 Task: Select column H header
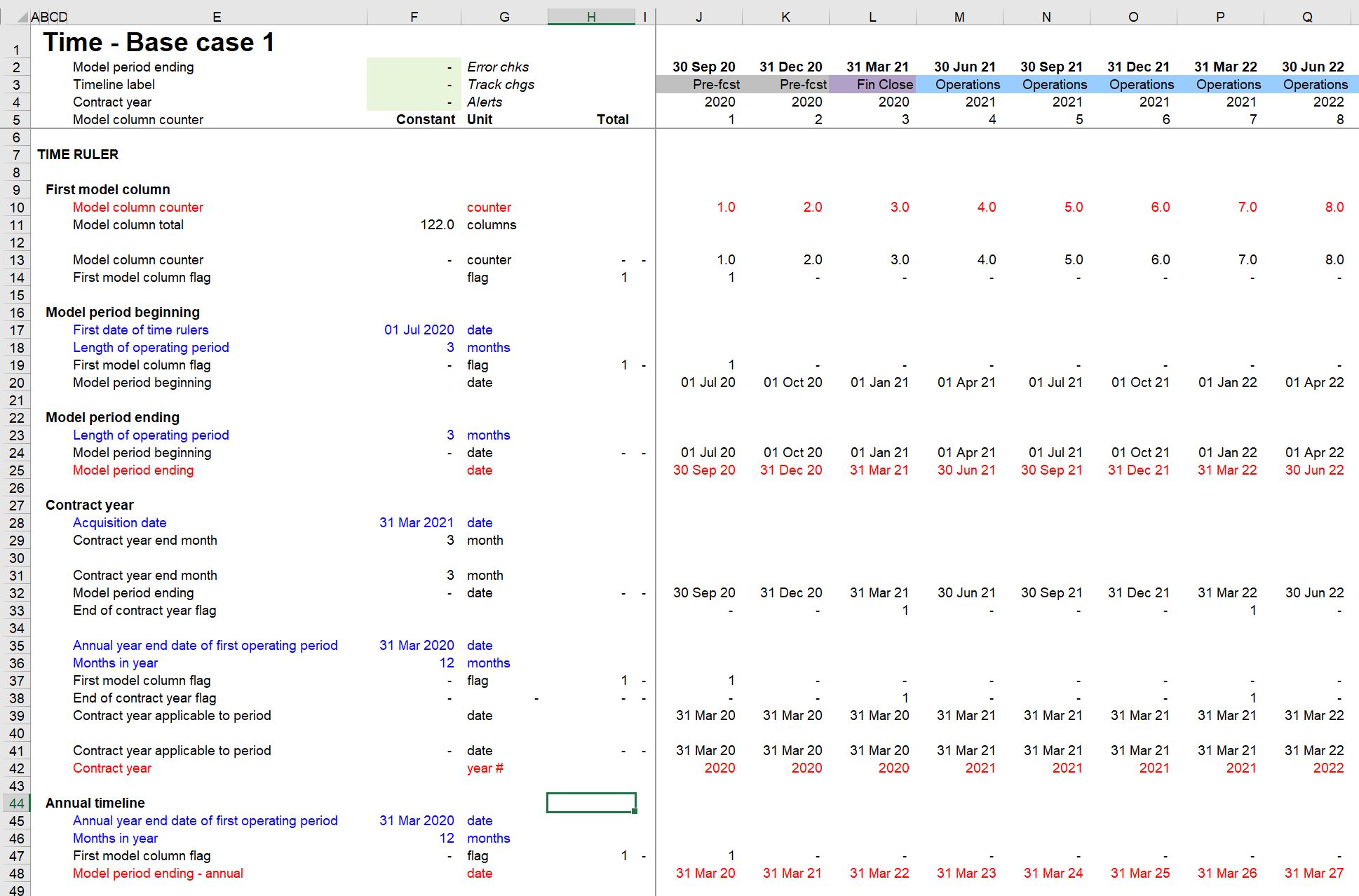(x=591, y=18)
